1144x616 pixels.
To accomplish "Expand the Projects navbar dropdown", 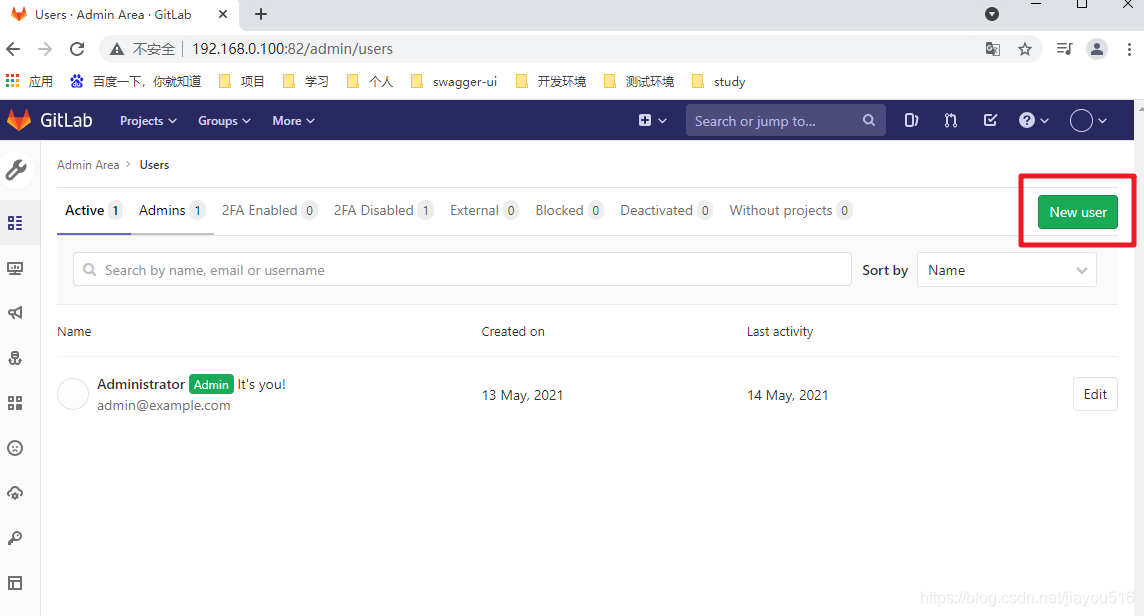I will (x=147, y=120).
